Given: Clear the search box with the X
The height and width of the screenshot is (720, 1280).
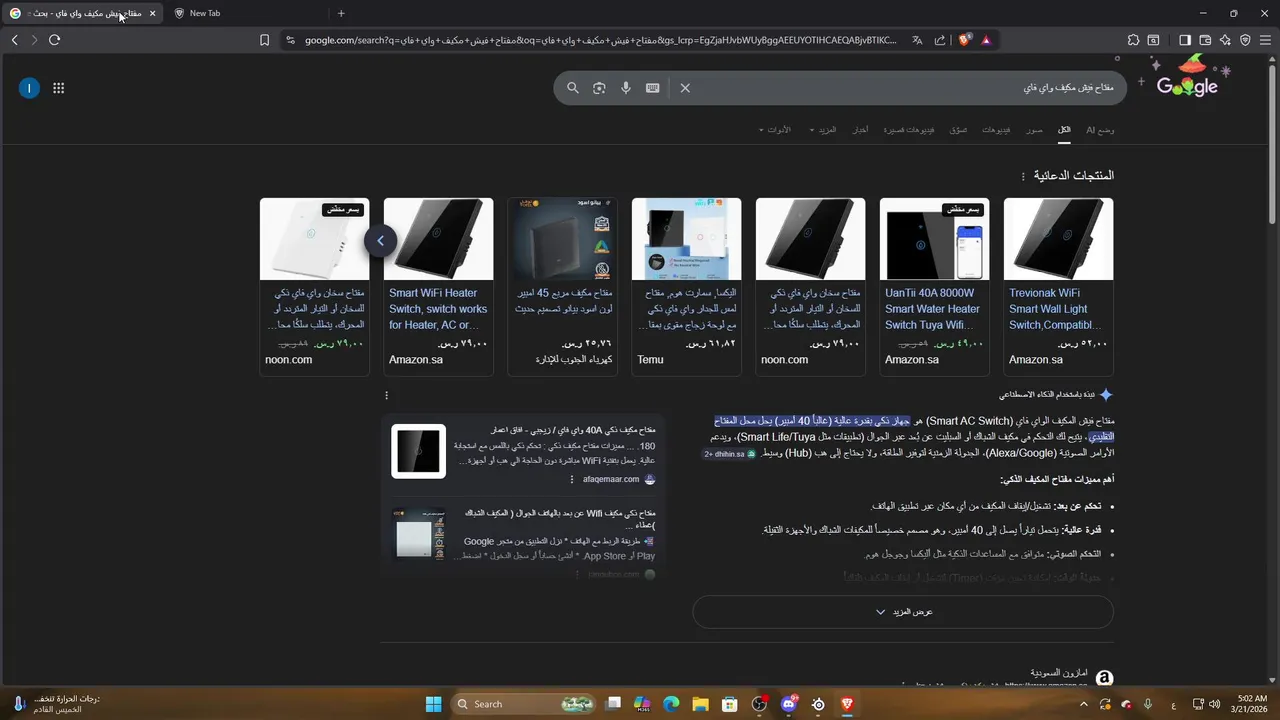Looking at the screenshot, I should click(x=685, y=88).
